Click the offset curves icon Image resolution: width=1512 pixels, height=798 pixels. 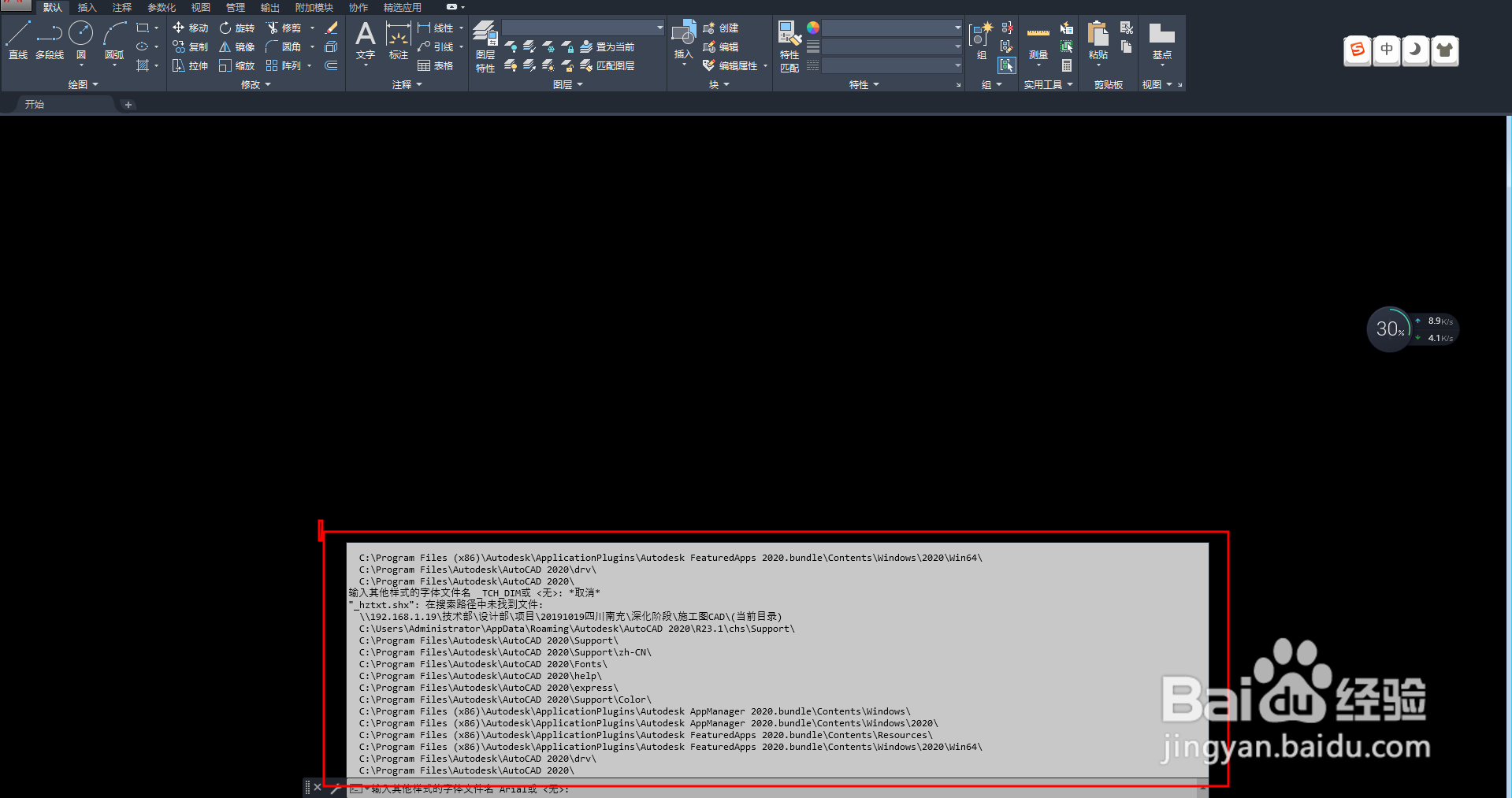coord(332,65)
